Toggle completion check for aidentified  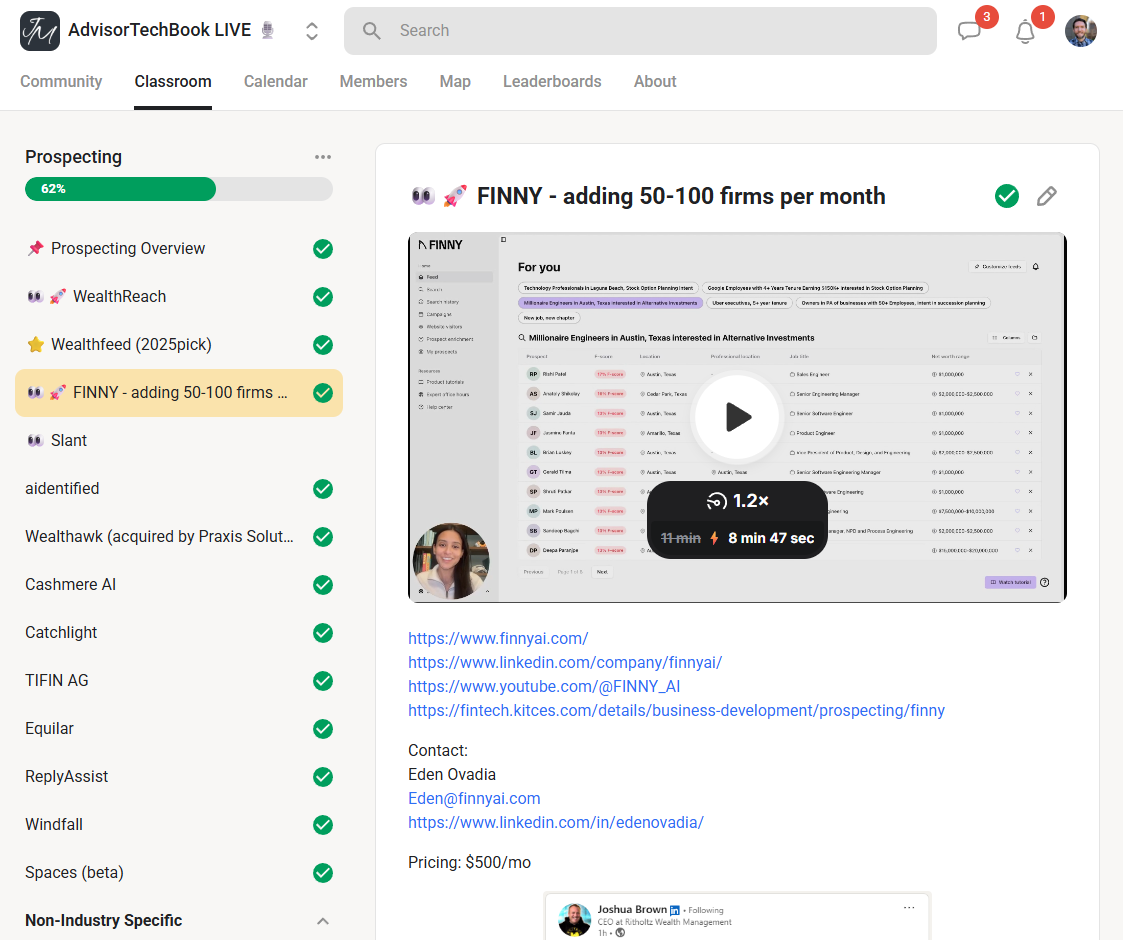[x=323, y=489]
